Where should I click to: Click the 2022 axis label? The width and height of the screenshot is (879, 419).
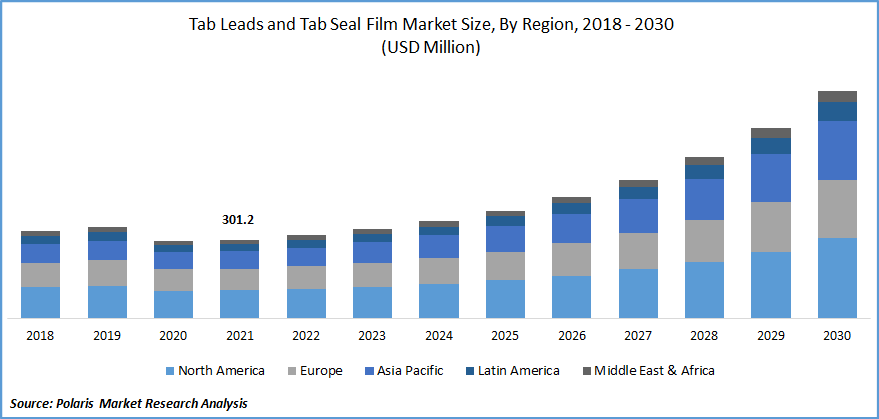(306, 336)
